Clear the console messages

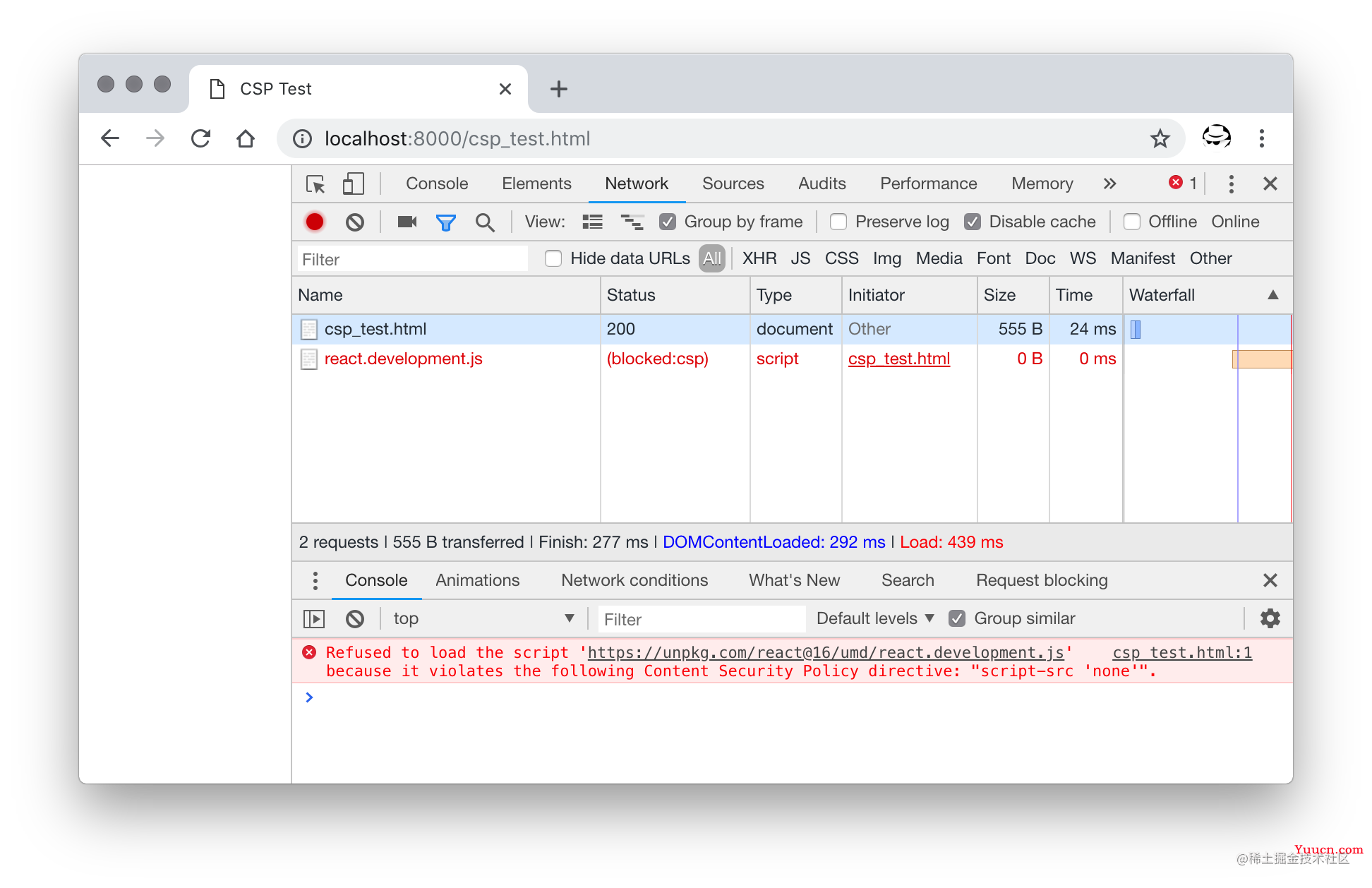pyautogui.click(x=355, y=619)
